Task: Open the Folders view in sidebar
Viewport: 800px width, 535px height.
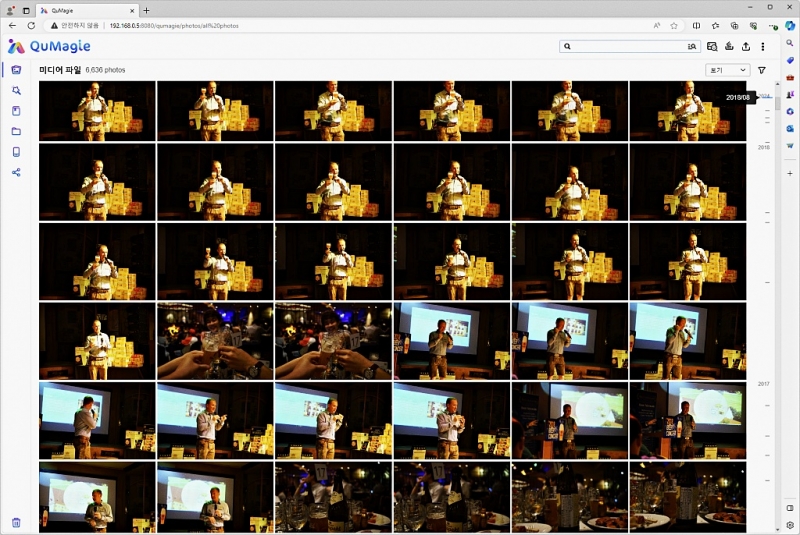Action: pos(16,131)
